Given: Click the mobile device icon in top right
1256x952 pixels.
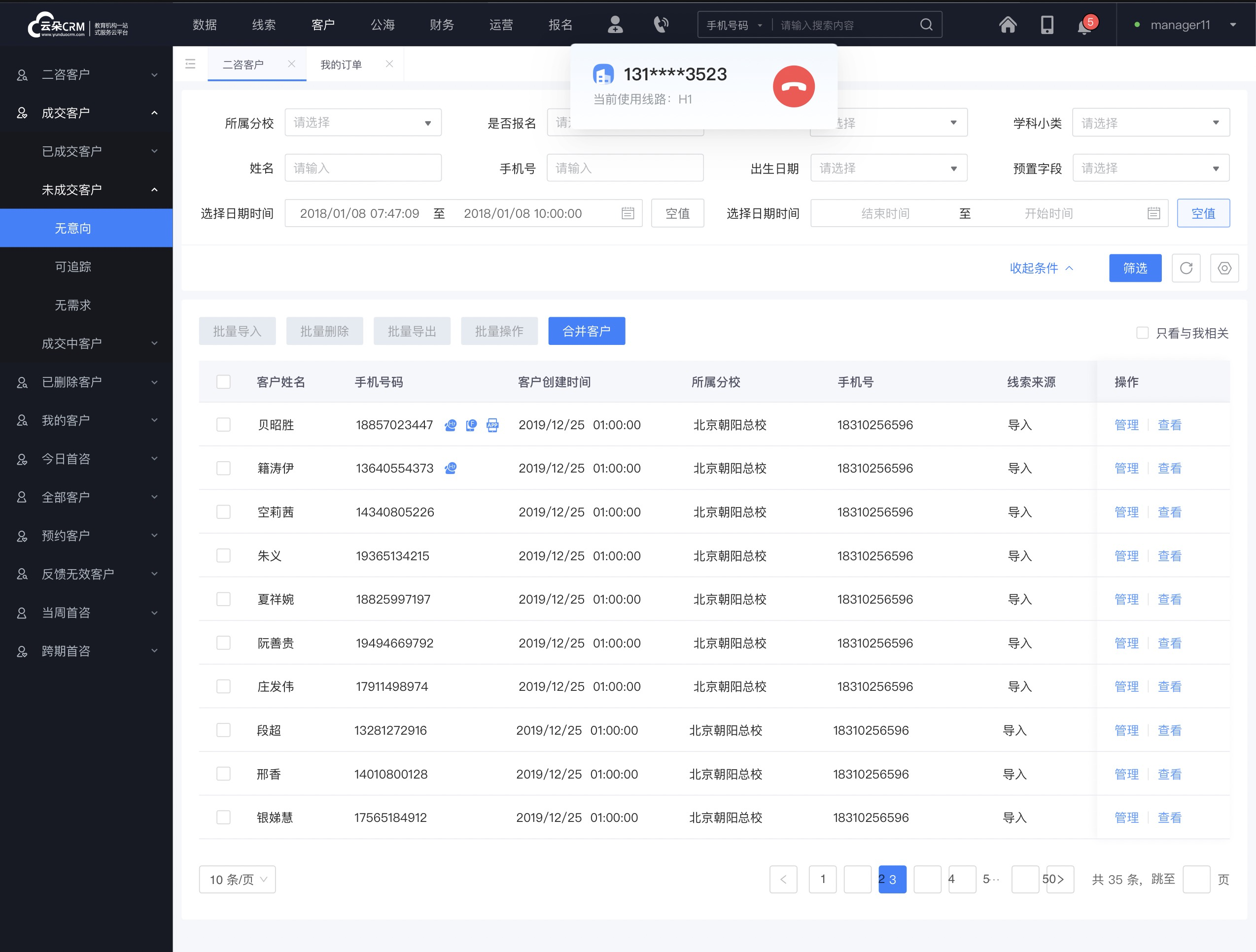Looking at the screenshot, I should [1047, 24].
